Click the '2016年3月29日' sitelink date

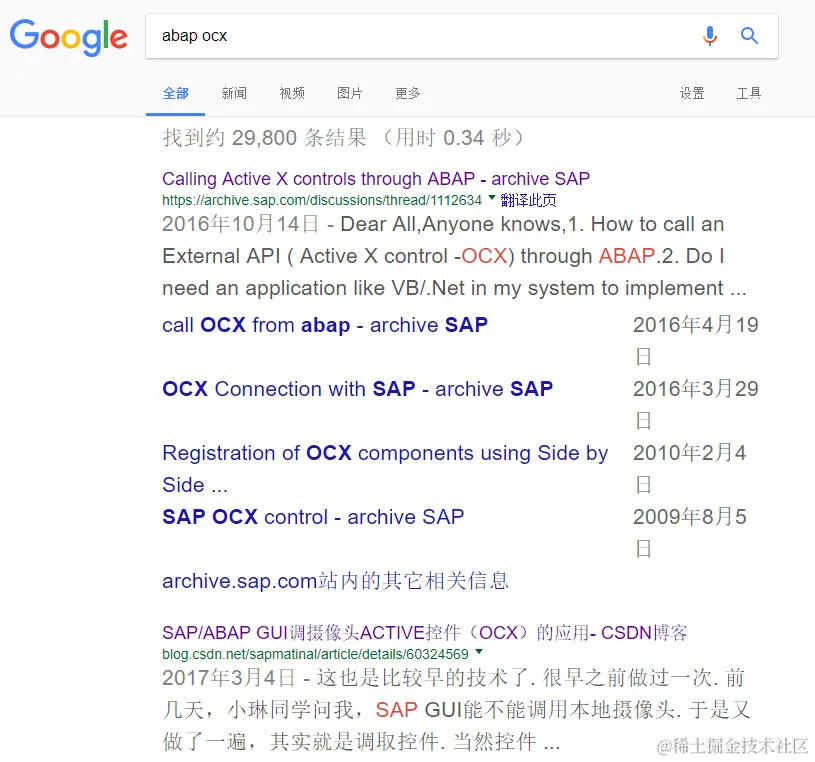pyautogui.click(x=695, y=405)
